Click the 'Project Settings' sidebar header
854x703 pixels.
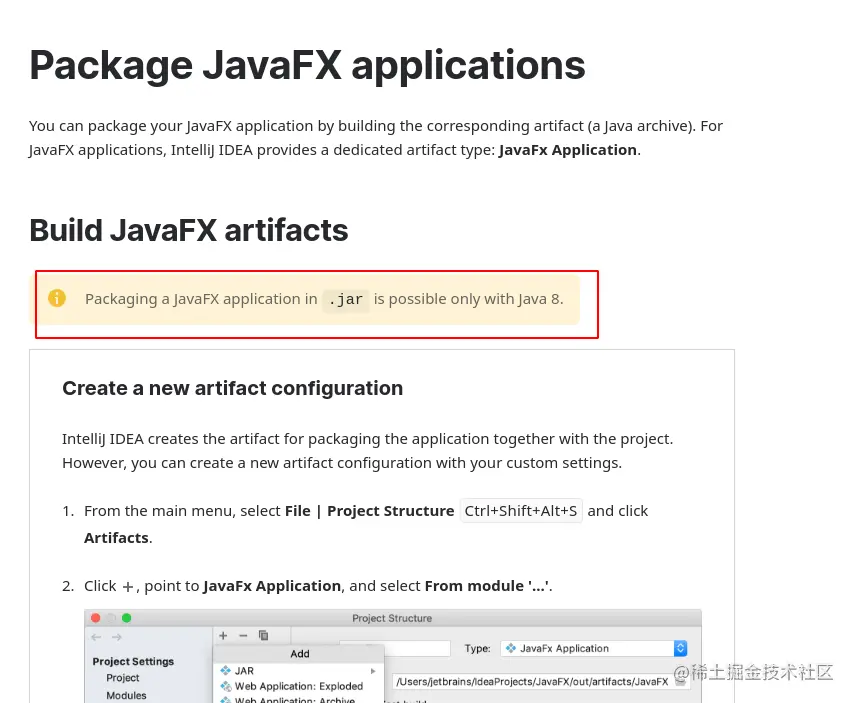[133, 661]
